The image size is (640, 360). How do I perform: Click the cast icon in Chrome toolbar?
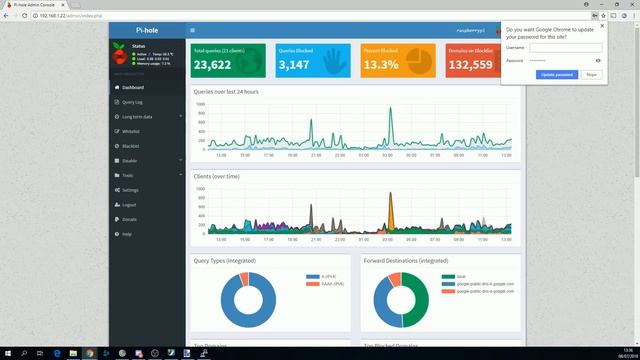point(613,16)
